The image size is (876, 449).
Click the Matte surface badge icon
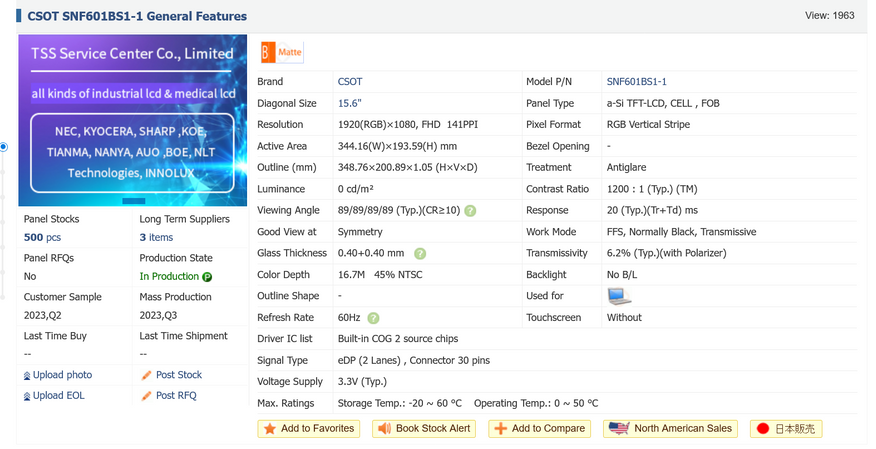pyautogui.click(x=282, y=52)
